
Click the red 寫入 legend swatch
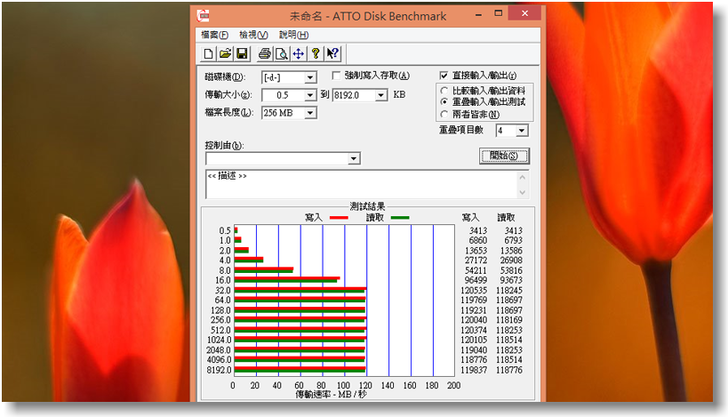pos(338,217)
